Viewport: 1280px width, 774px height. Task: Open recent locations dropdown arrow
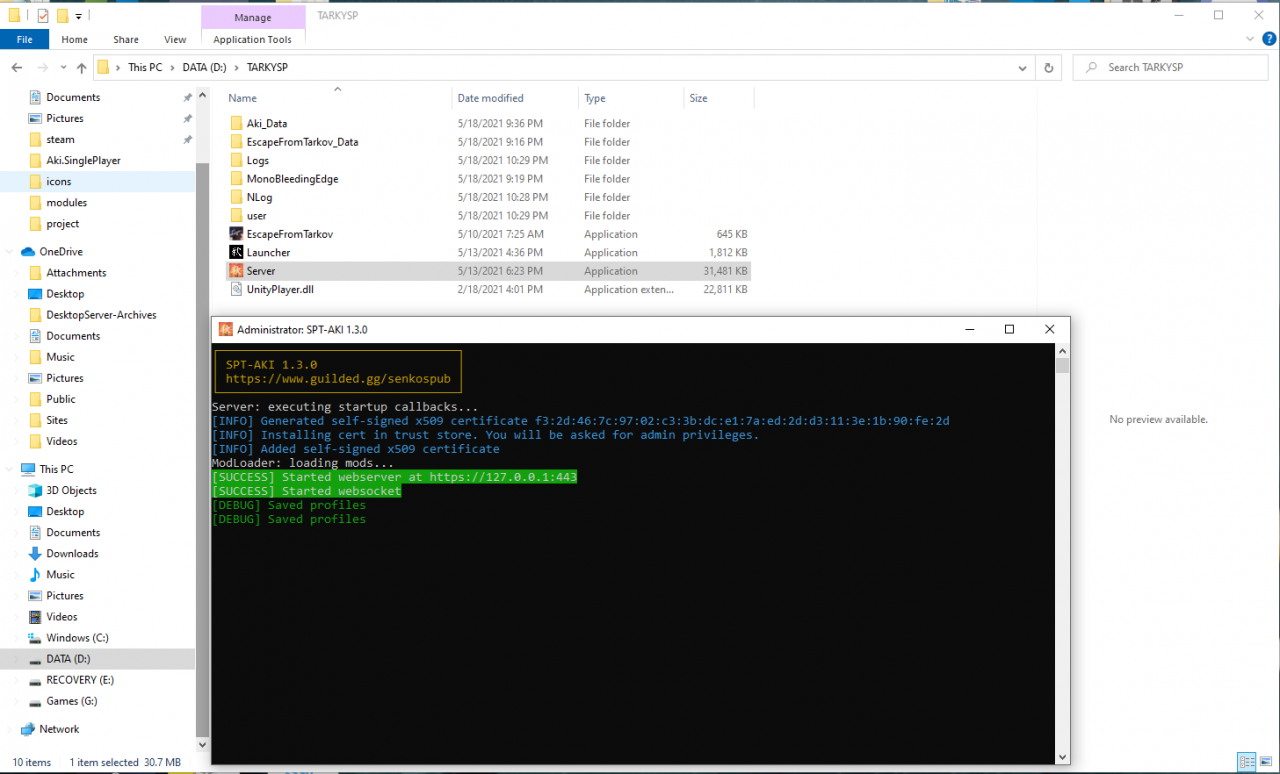pyautogui.click(x=63, y=68)
